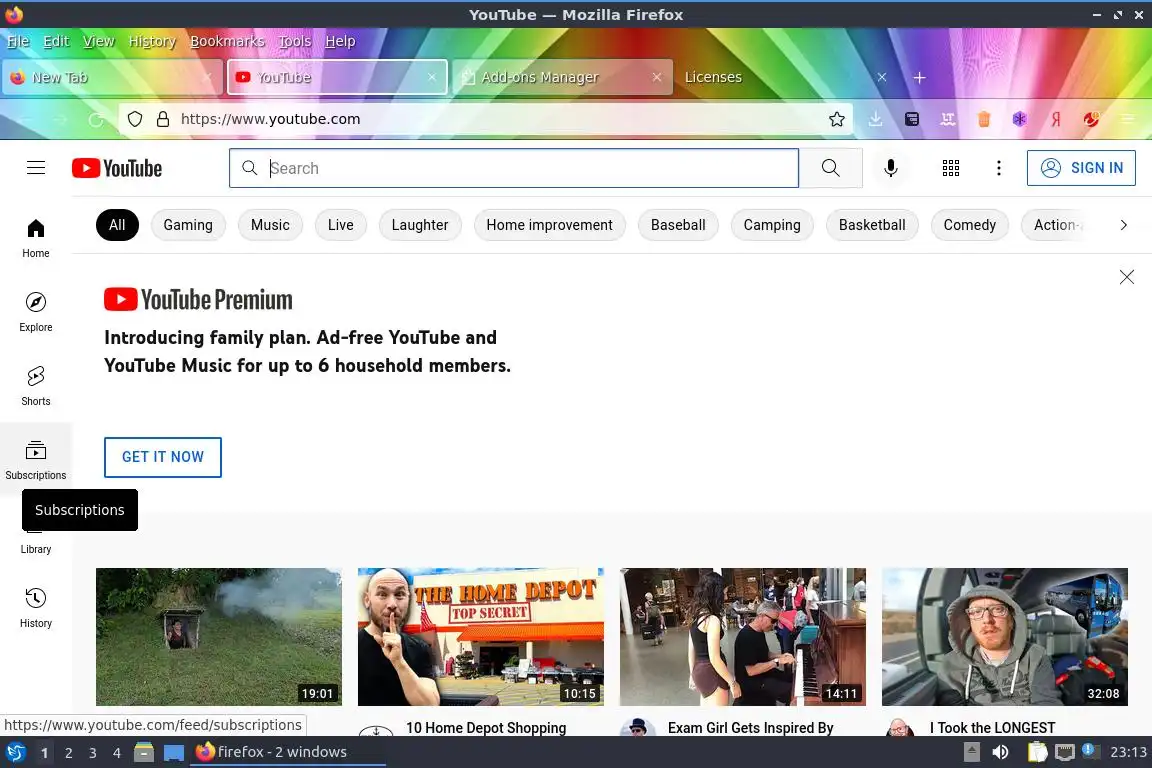The width and height of the screenshot is (1152, 768).
Task: Go to Home in the sidebar
Action: click(36, 238)
